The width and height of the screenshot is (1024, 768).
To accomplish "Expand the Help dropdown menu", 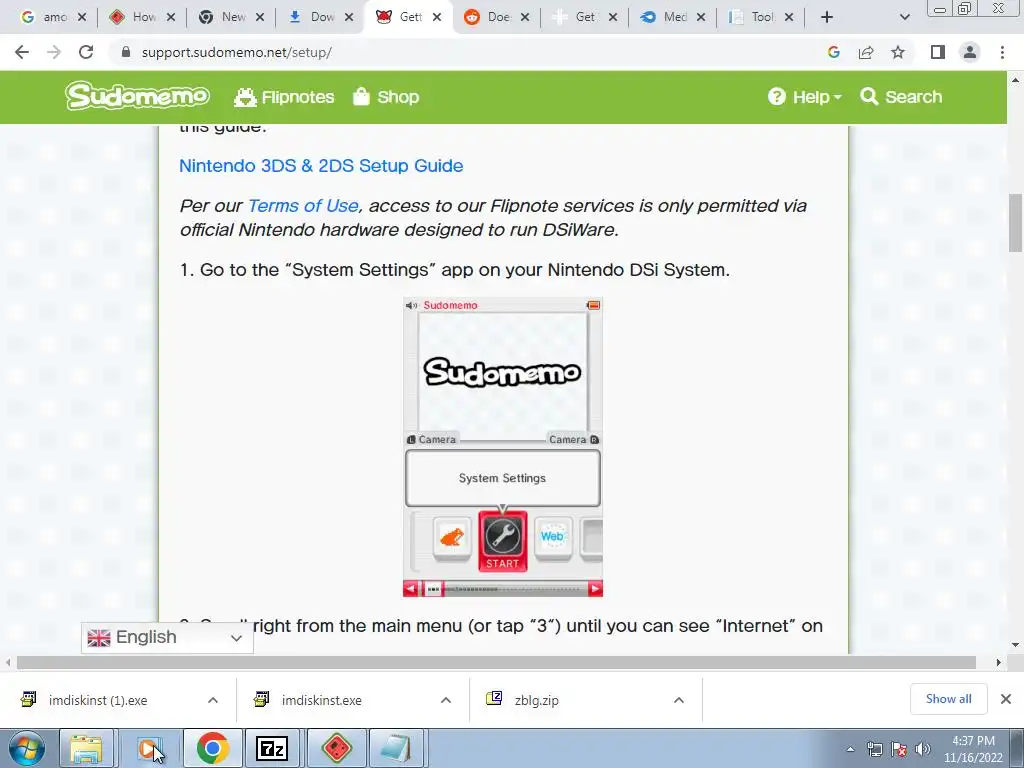I will coord(805,97).
